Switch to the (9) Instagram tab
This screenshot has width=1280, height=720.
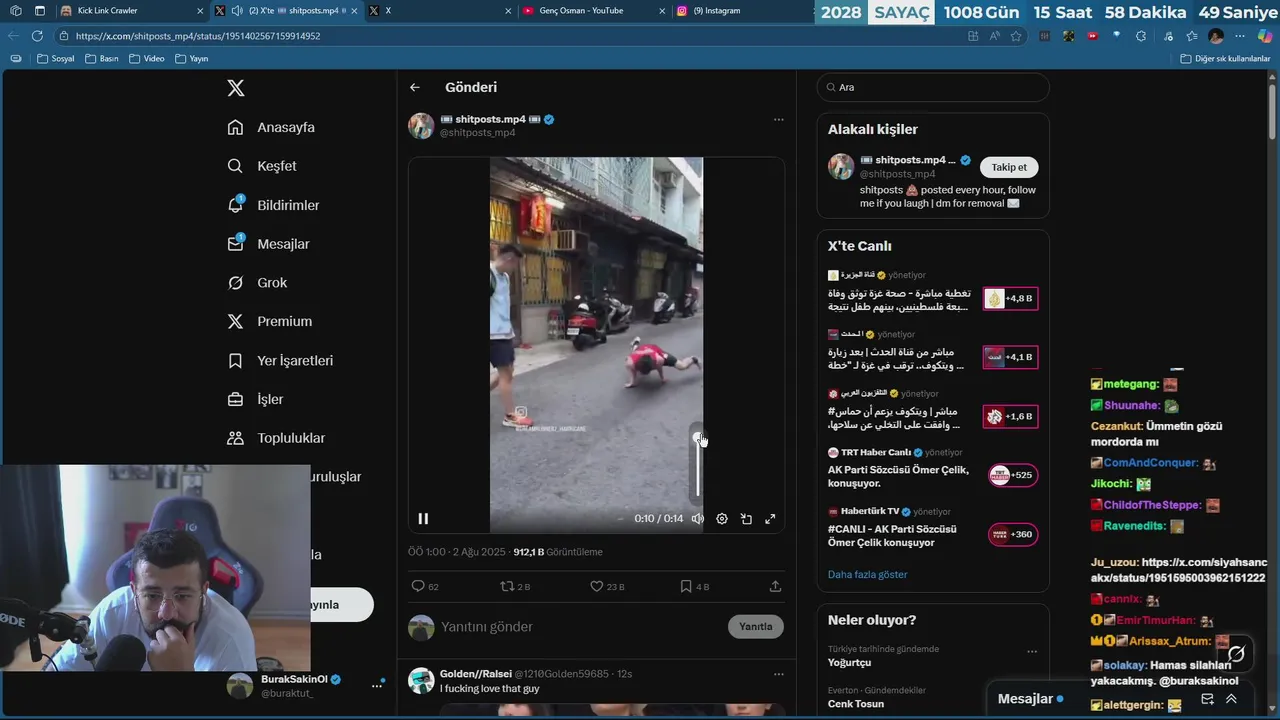point(738,11)
